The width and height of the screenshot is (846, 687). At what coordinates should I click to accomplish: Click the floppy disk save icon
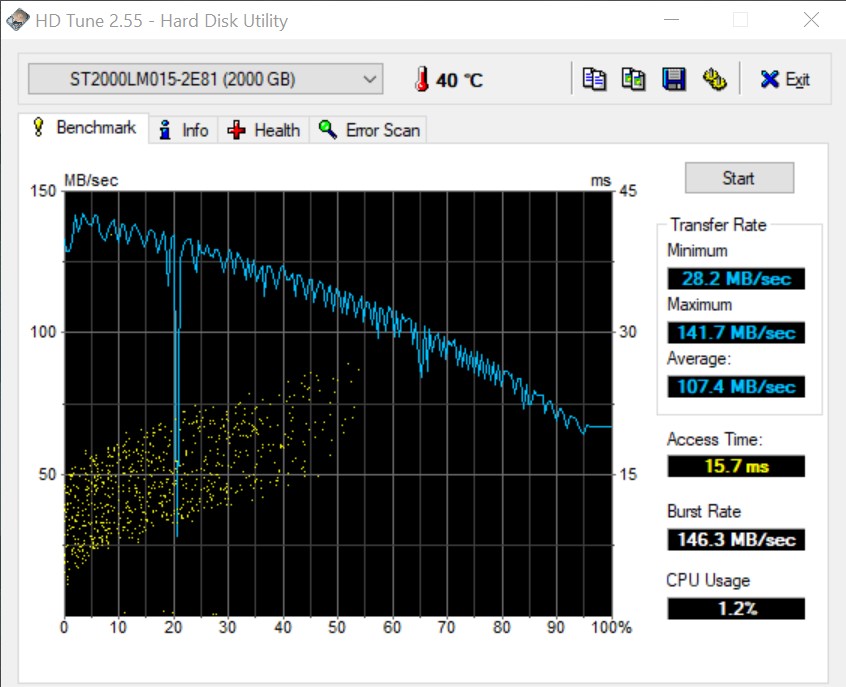click(x=674, y=79)
